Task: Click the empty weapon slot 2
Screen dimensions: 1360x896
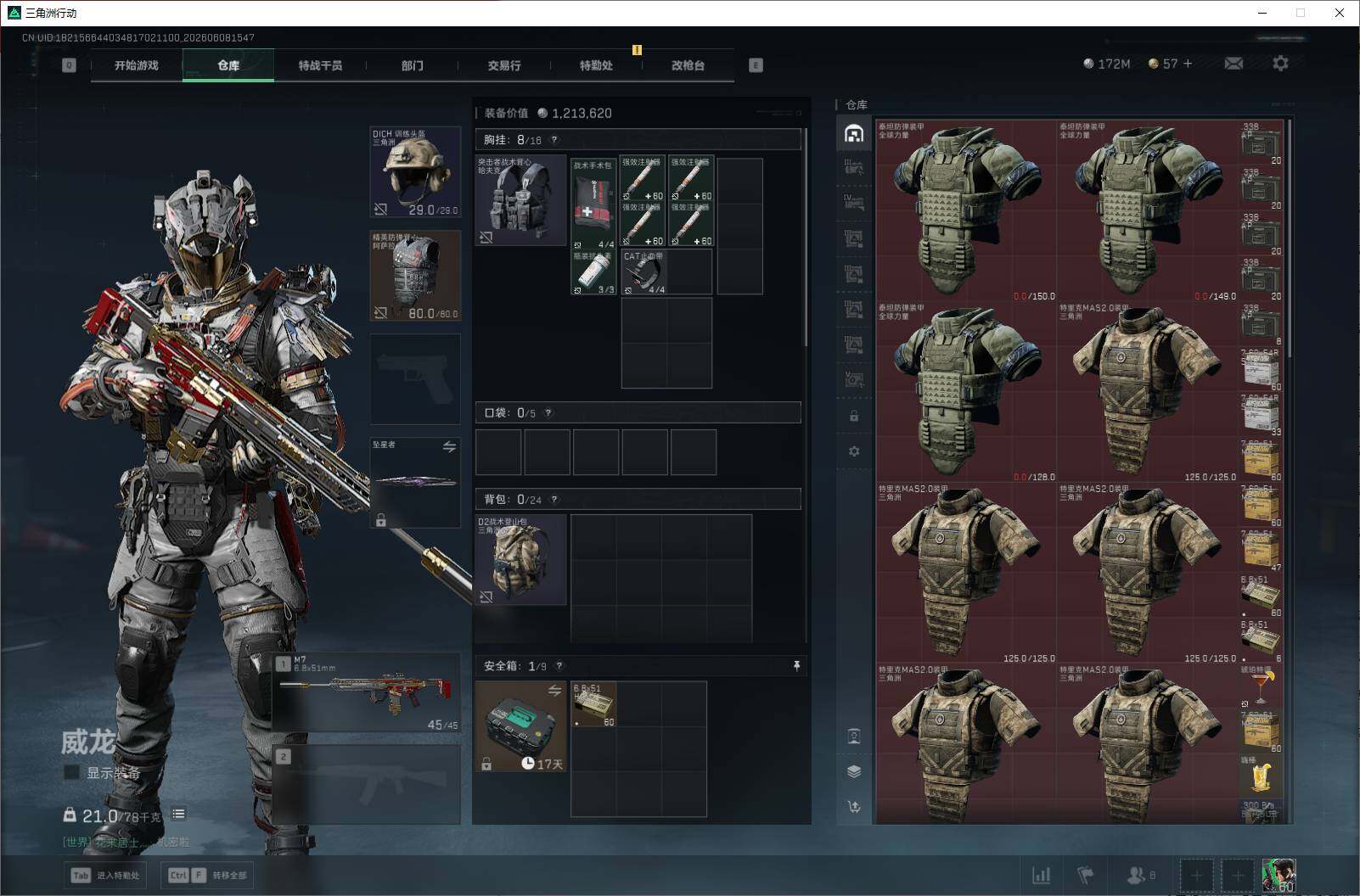Action: pyautogui.click(x=368, y=785)
